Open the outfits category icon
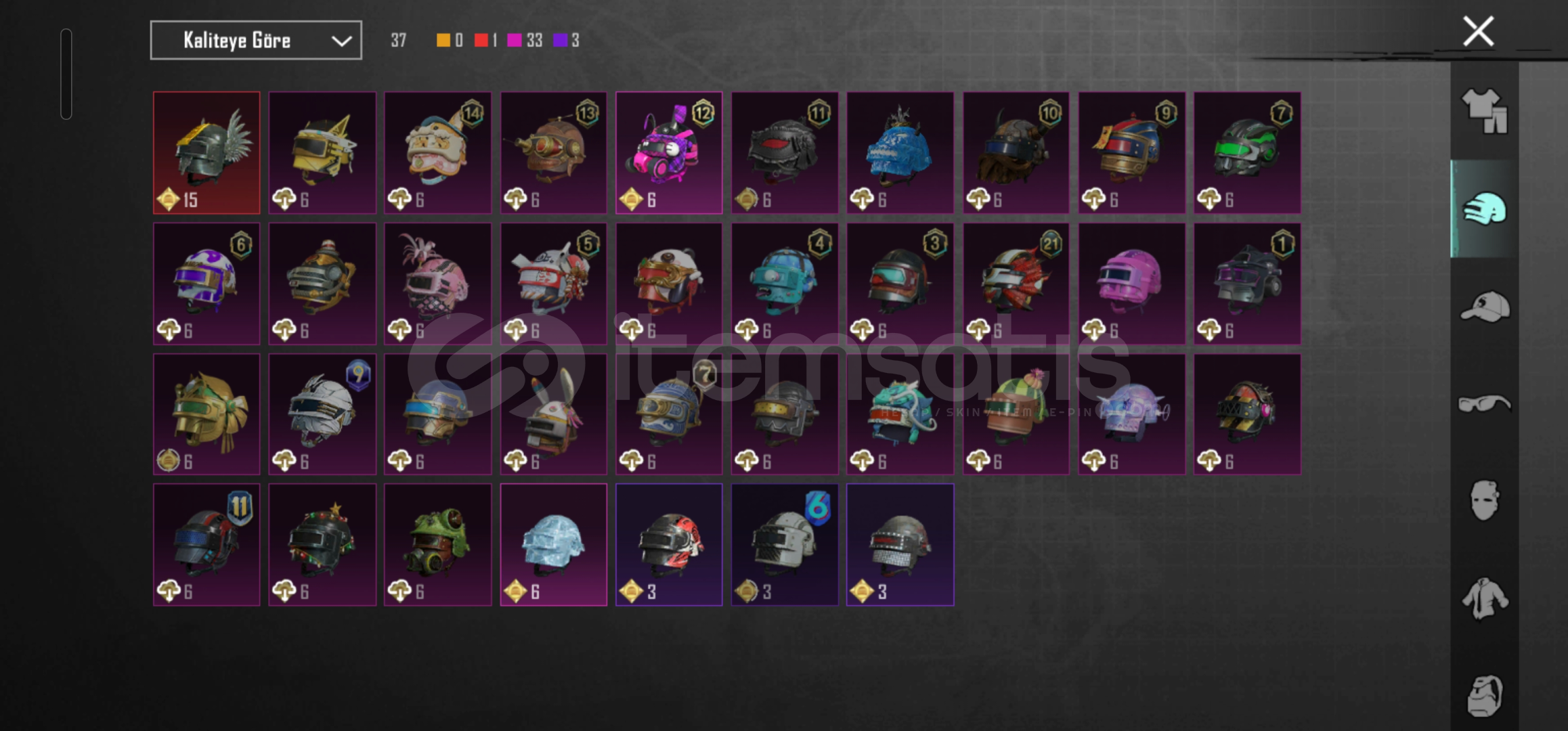Screen dimensions: 1568x731 coord(1484,111)
